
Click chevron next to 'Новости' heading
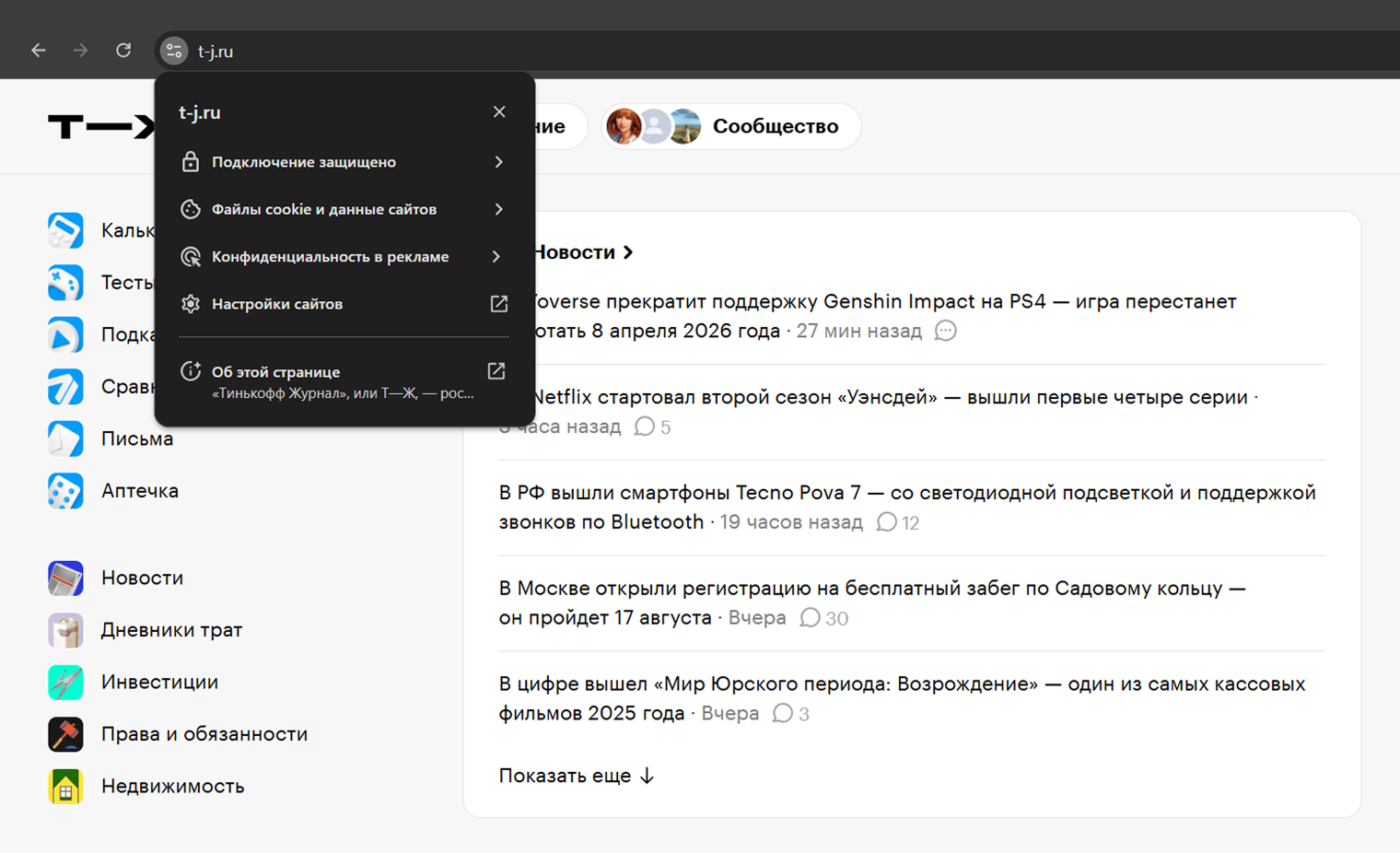[628, 252]
